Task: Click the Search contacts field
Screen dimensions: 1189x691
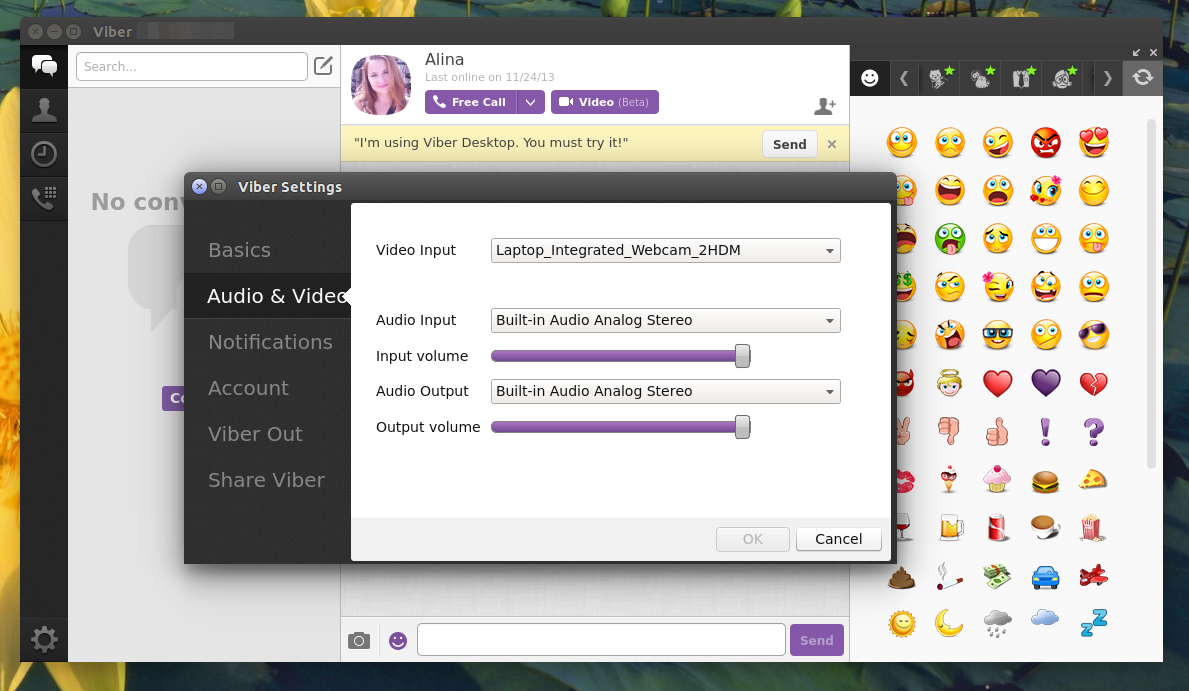Action: coord(192,66)
